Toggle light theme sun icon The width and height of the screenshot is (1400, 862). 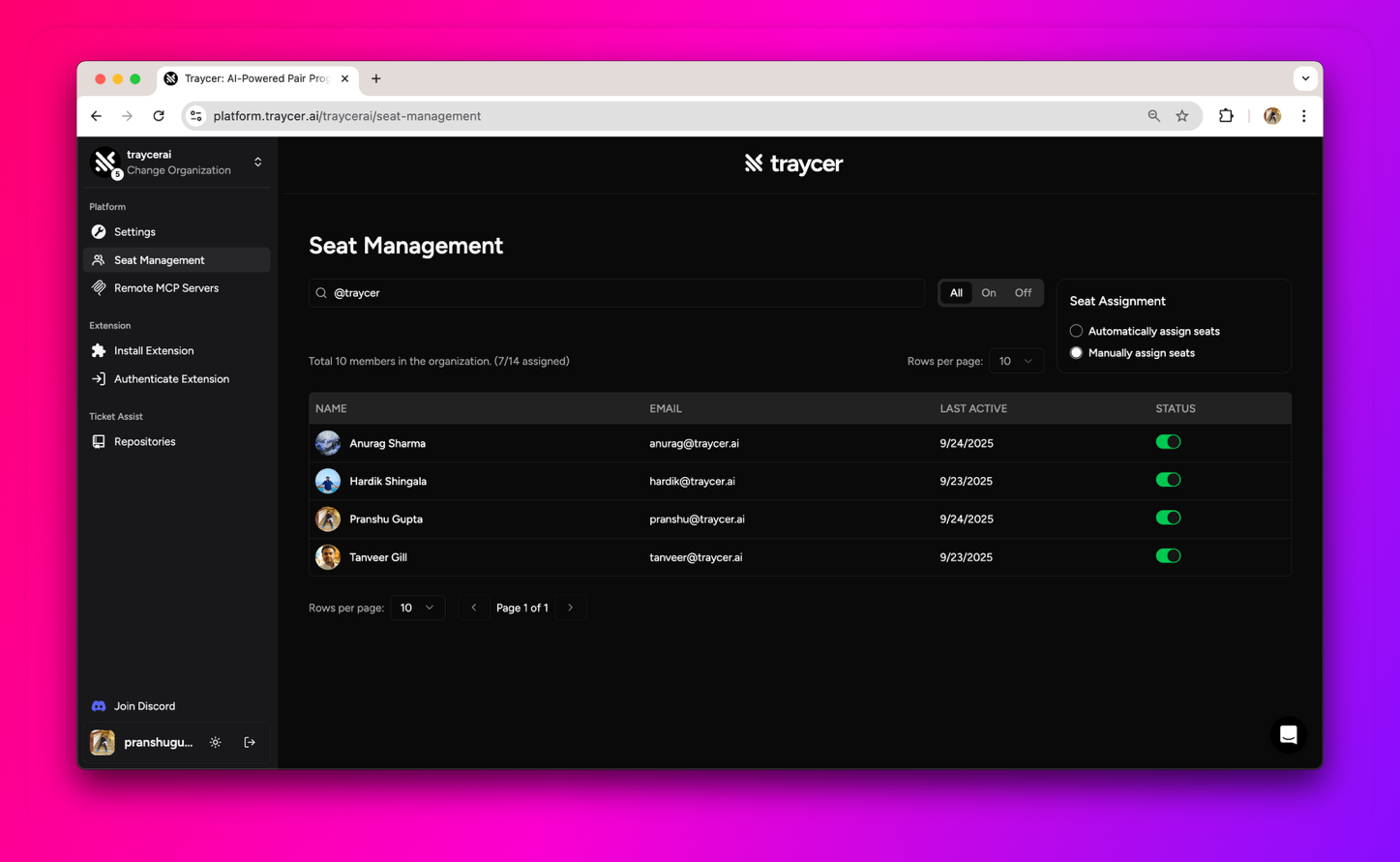point(216,743)
